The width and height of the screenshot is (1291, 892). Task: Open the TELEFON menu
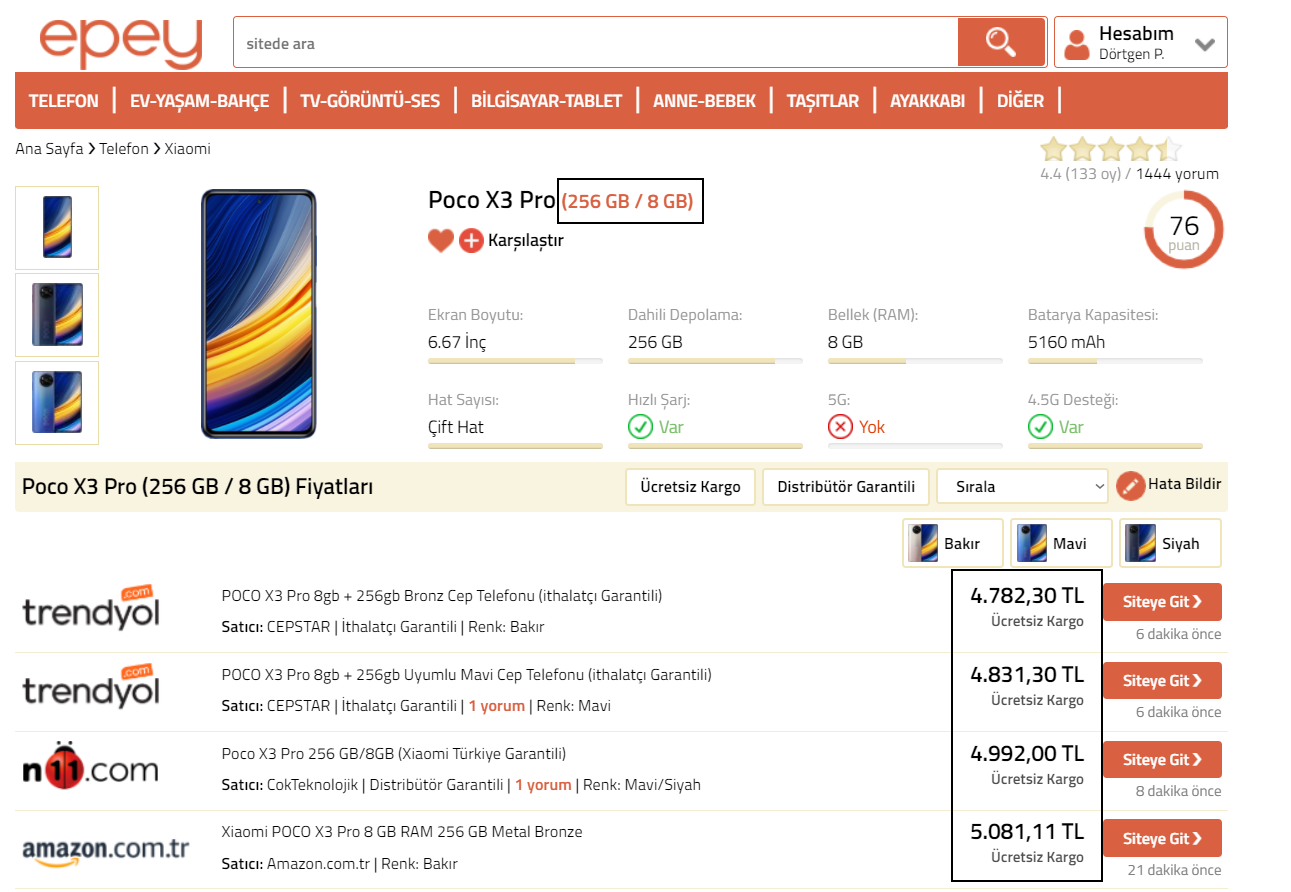point(64,101)
